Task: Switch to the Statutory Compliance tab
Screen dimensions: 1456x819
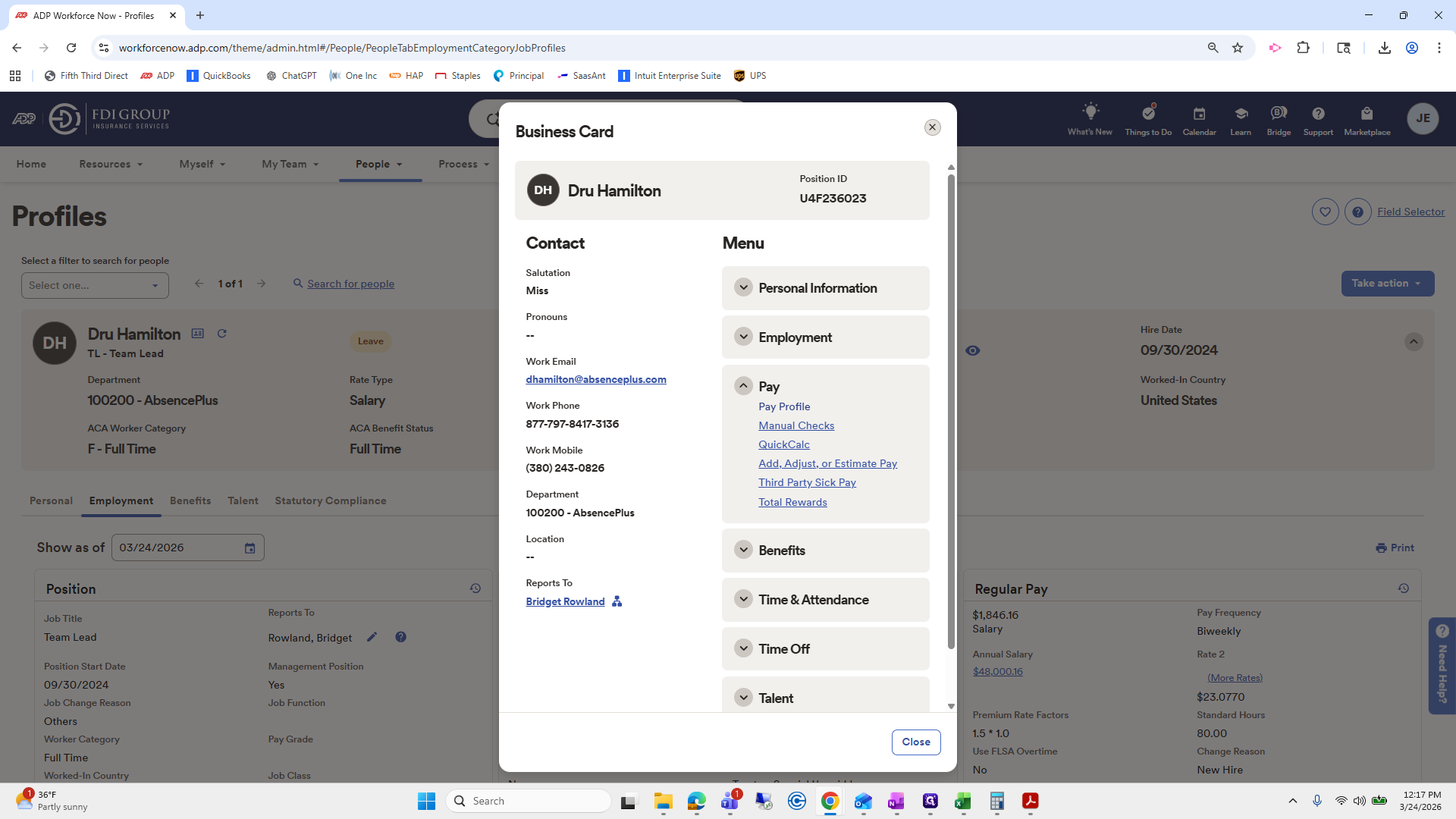Action: pyautogui.click(x=330, y=500)
